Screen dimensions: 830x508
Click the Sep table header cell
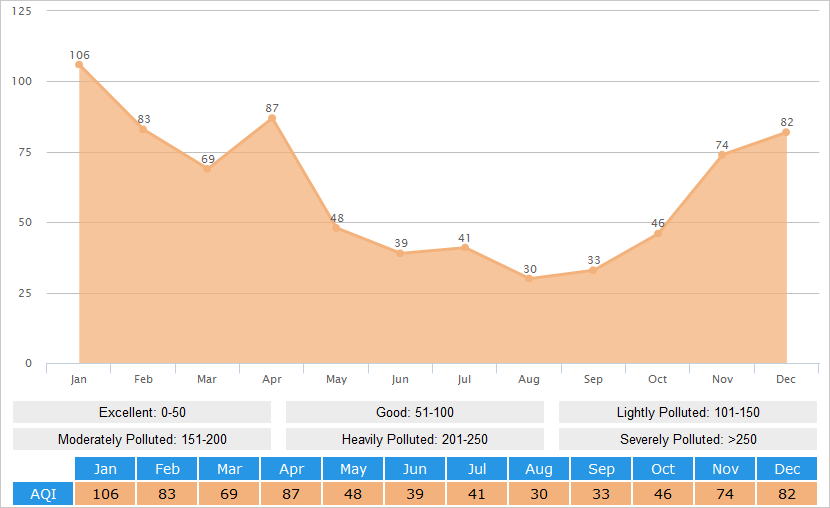pos(601,469)
